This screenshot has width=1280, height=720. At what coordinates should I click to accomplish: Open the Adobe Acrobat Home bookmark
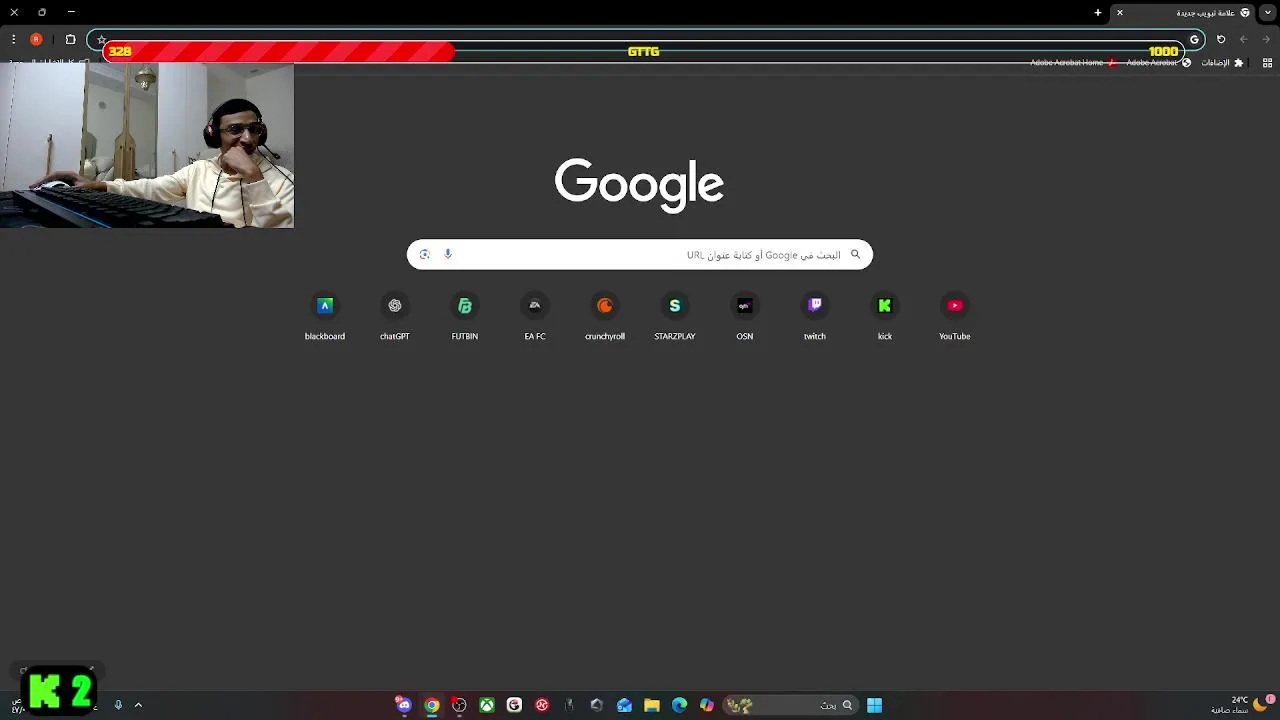click(x=1072, y=63)
